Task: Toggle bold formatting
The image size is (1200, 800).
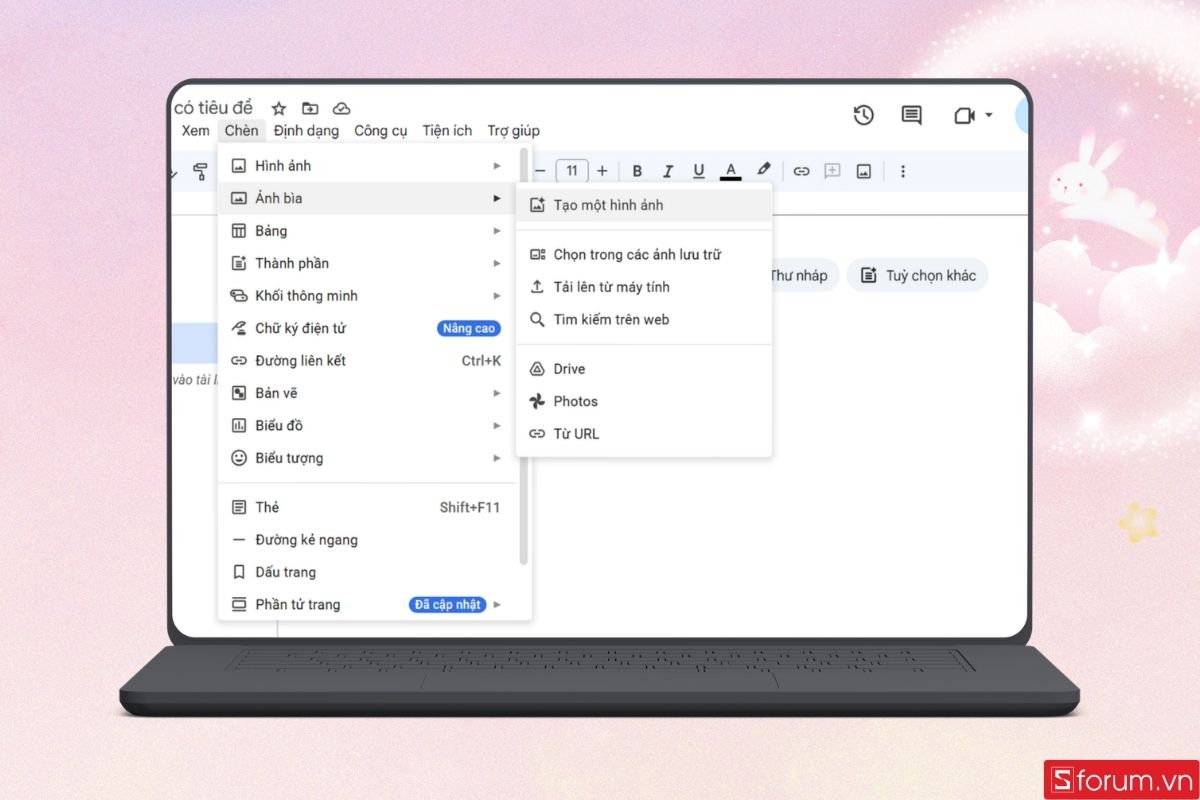Action: pyautogui.click(x=637, y=171)
